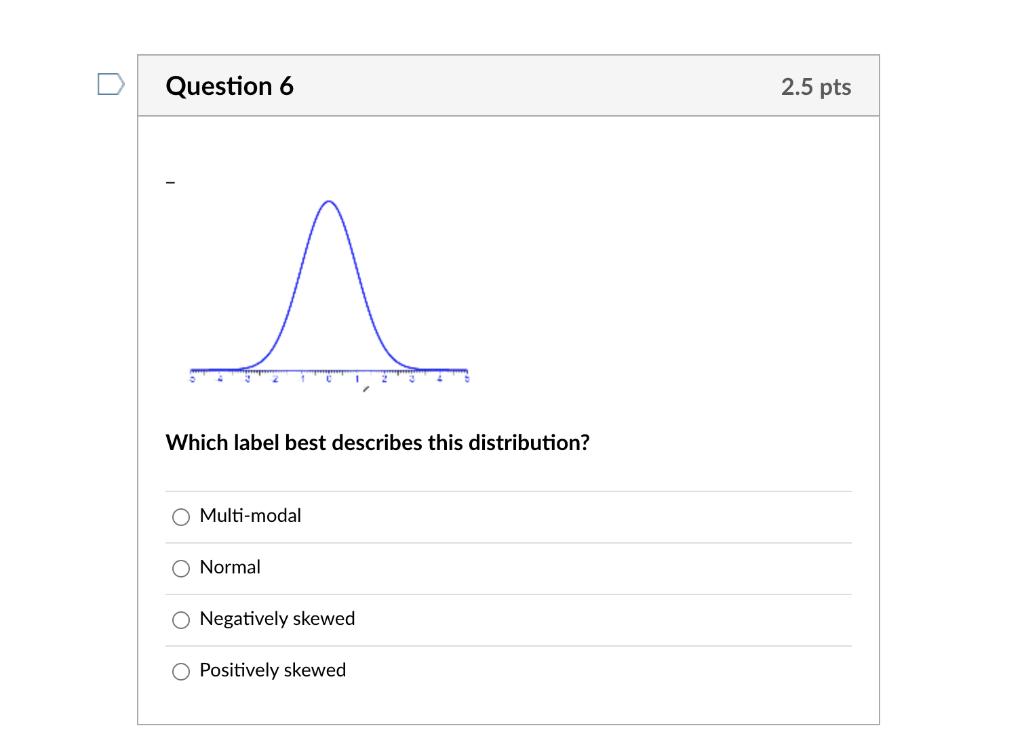The width and height of the screenshot is (1024, 751).
Task: Select the Multi-modal radio button
Action: [x=180, y=516]
